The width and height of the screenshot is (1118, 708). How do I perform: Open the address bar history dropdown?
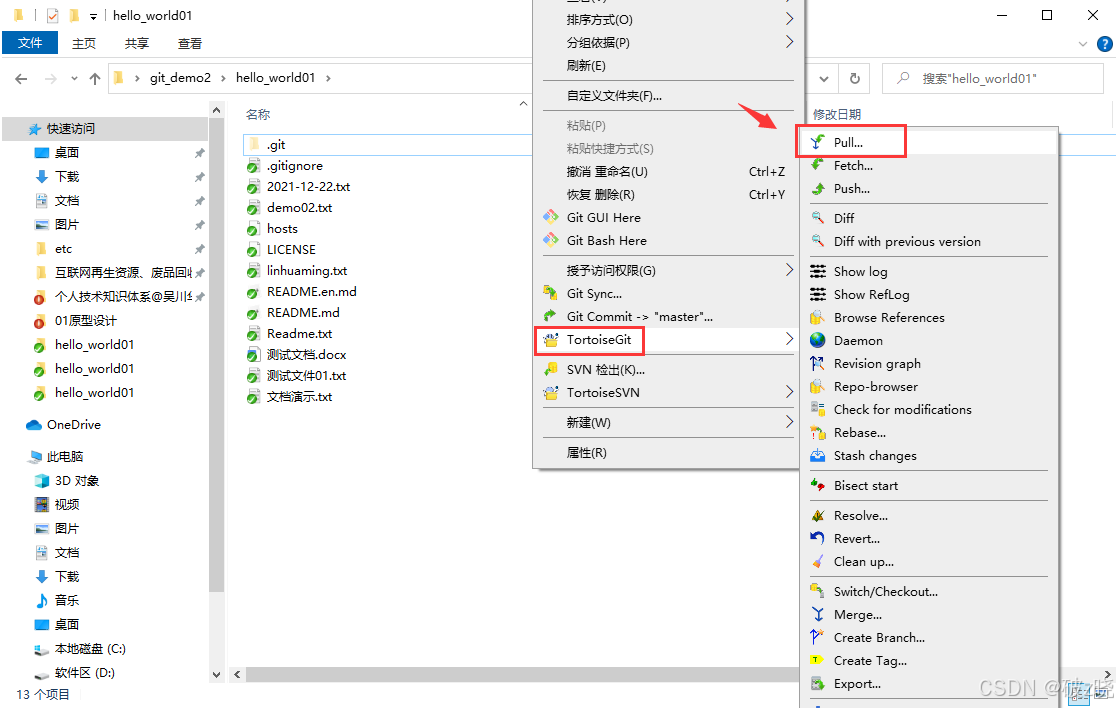tap(824, 78)
